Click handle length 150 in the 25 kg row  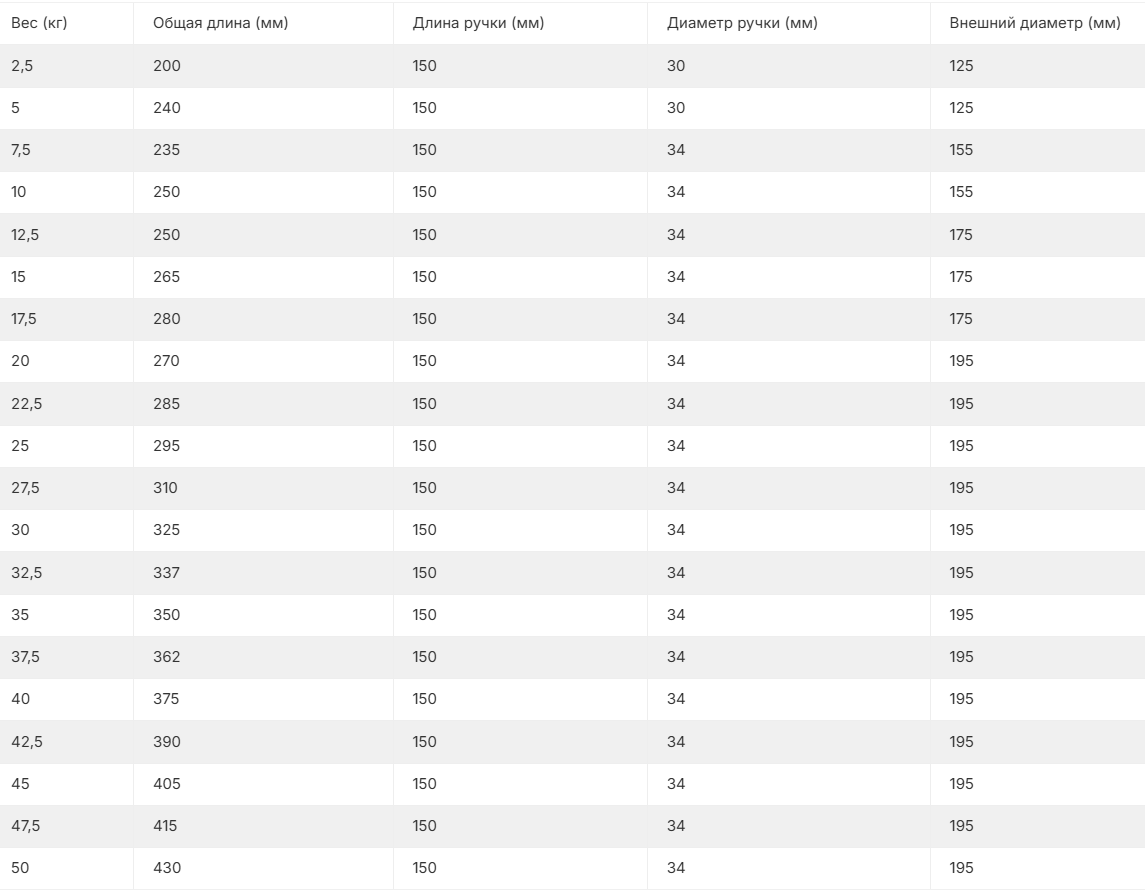424,446
